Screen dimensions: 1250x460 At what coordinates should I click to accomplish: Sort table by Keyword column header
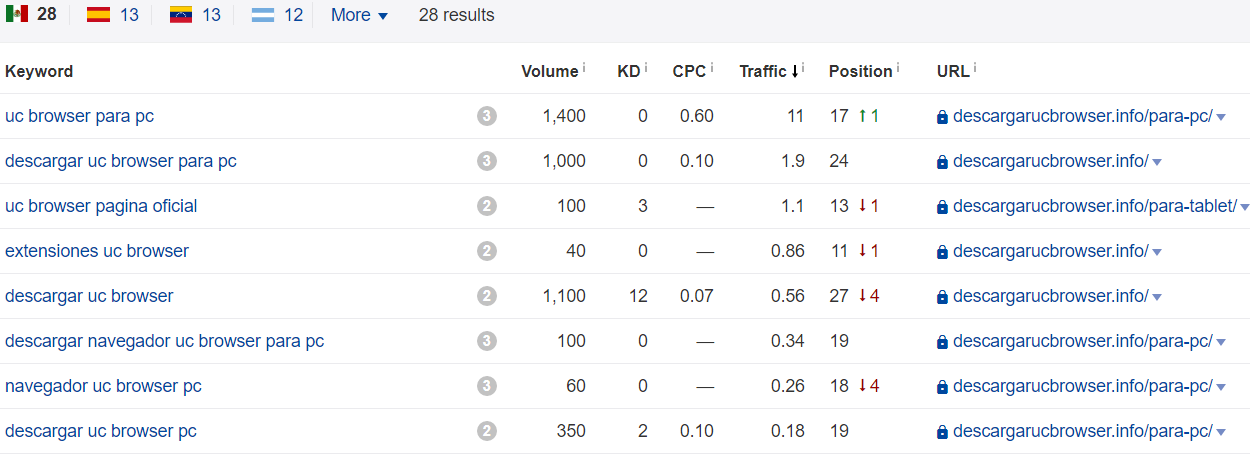39,71
